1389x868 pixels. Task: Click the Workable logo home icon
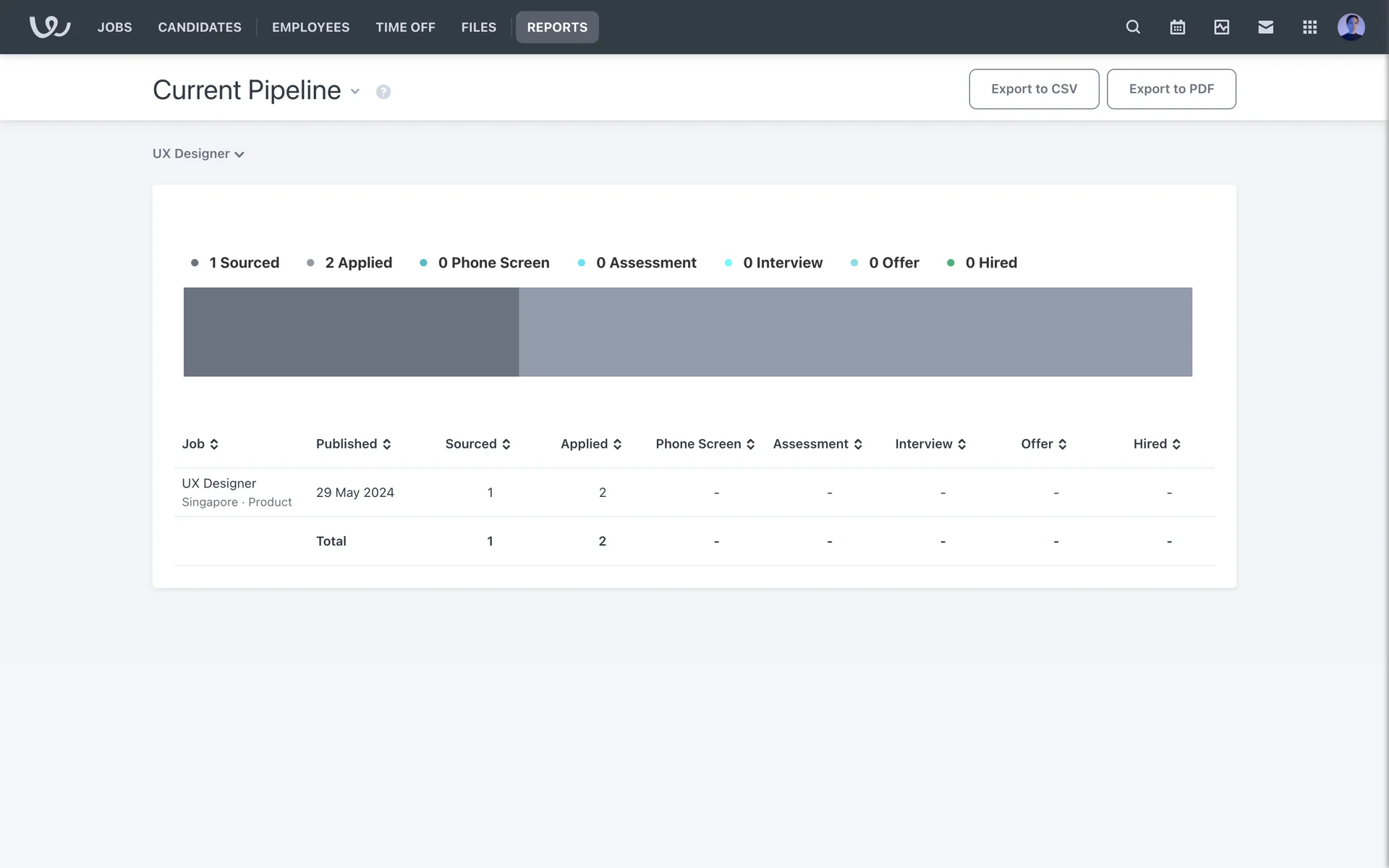pyautogui.click(x=49, y=27)
